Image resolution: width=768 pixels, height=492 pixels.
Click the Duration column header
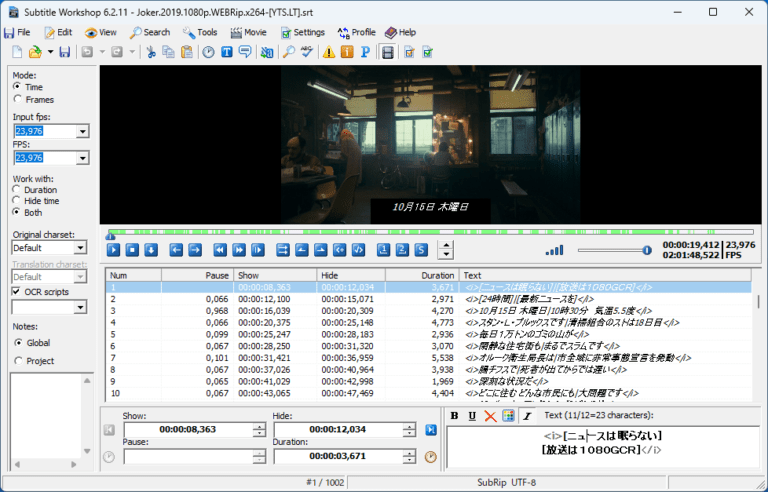(422, 275)
